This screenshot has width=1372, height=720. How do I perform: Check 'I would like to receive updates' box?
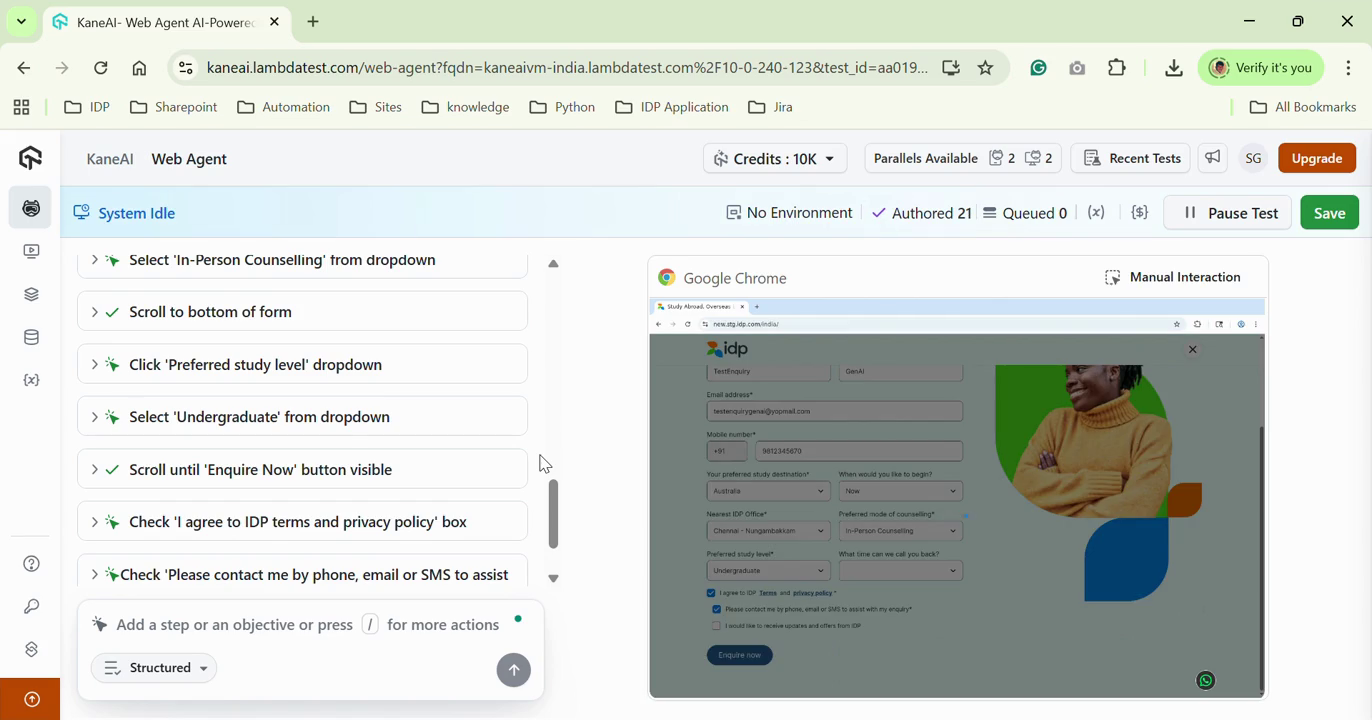pos(716,626)
